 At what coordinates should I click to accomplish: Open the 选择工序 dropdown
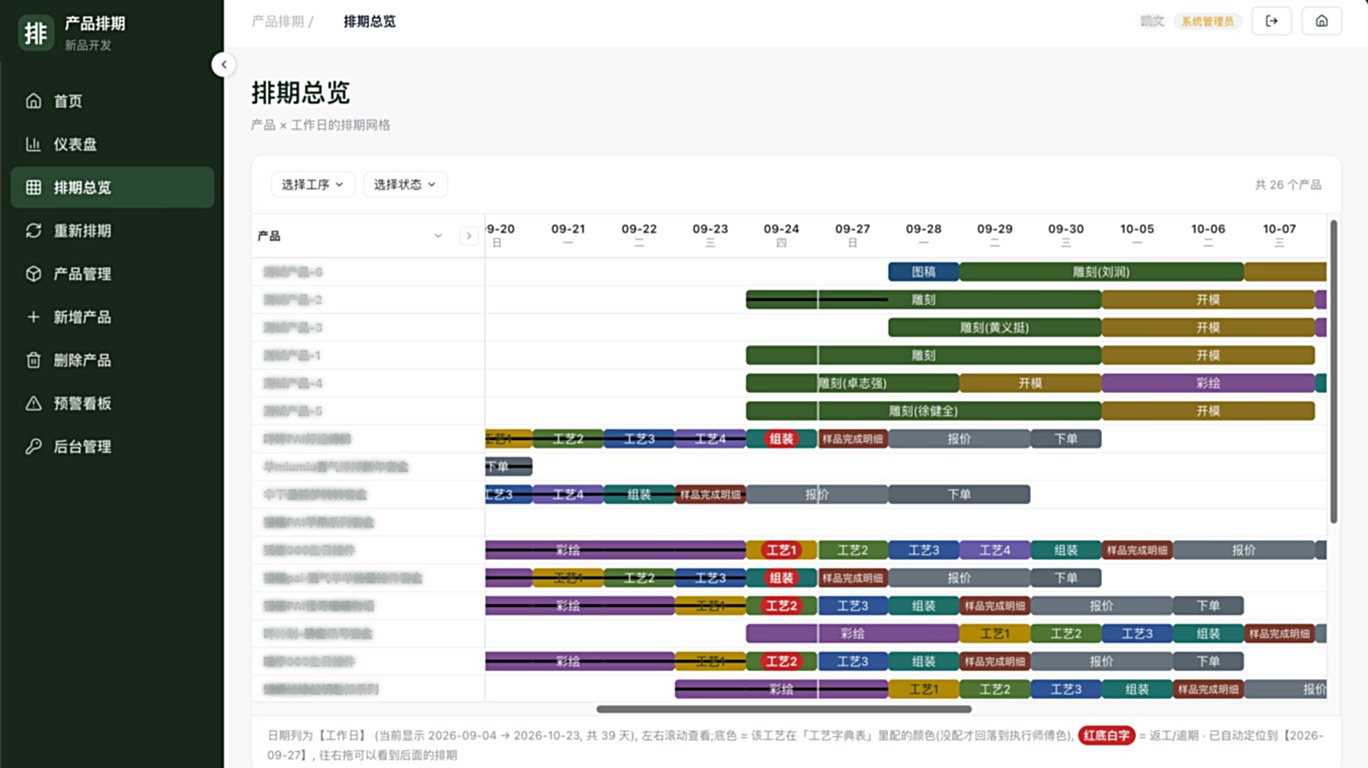313,184
